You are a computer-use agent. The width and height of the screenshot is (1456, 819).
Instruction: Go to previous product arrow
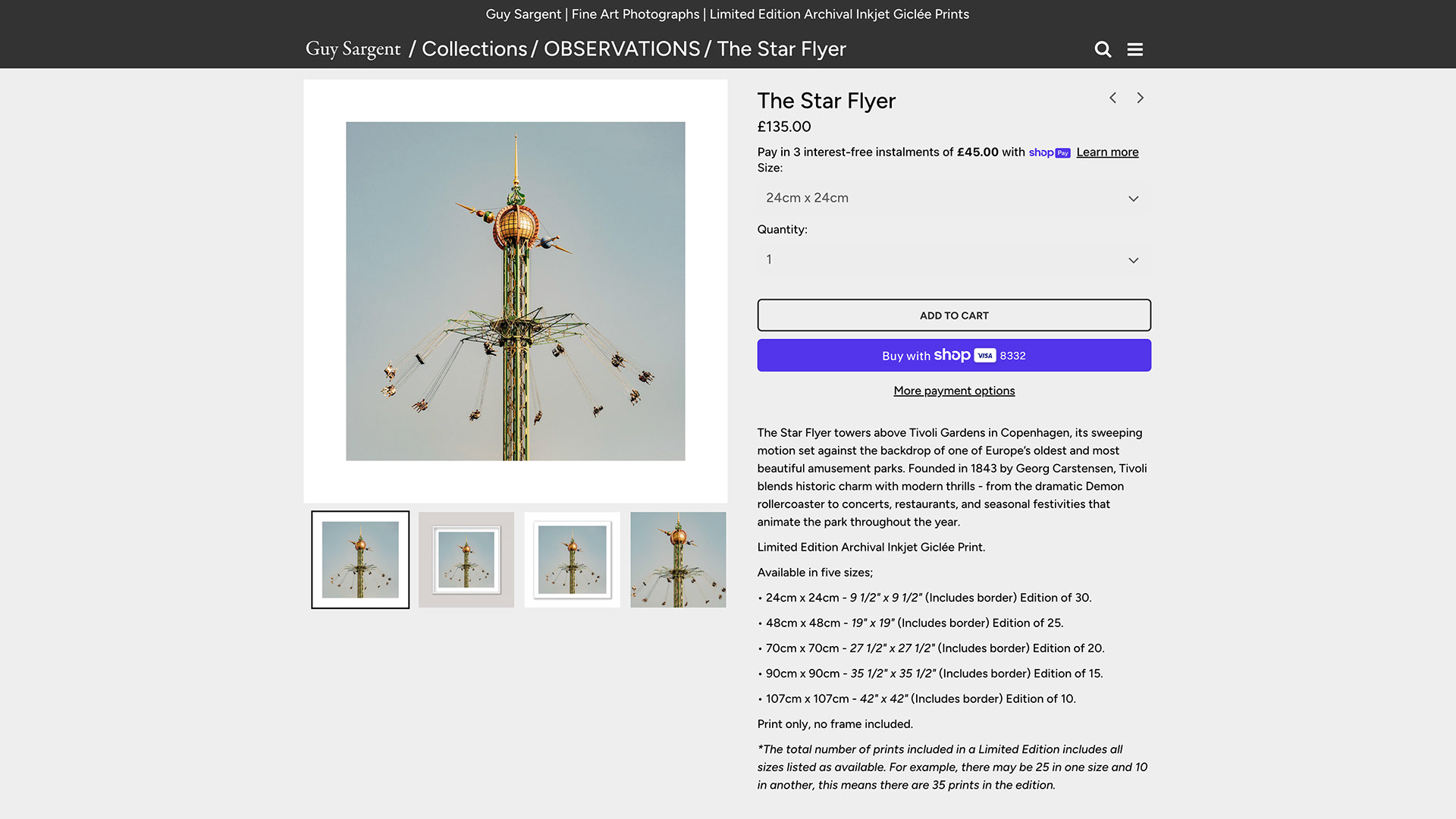tap(1112, 98)
